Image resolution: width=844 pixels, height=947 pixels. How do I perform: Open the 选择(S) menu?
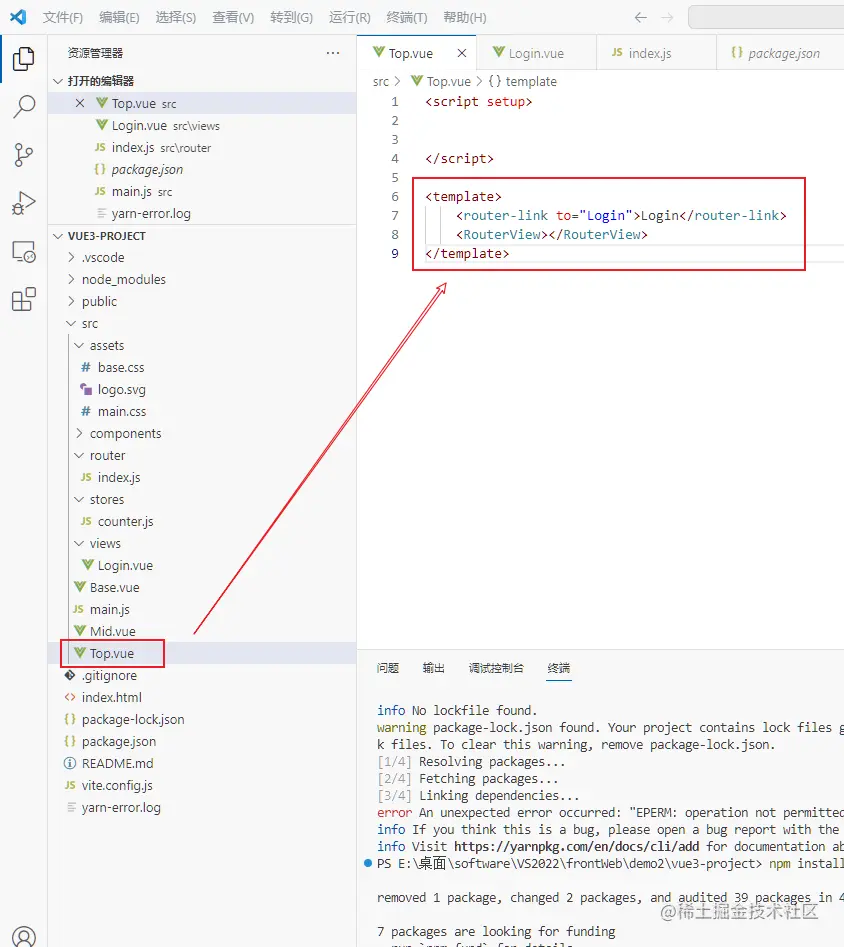(176, 18)
